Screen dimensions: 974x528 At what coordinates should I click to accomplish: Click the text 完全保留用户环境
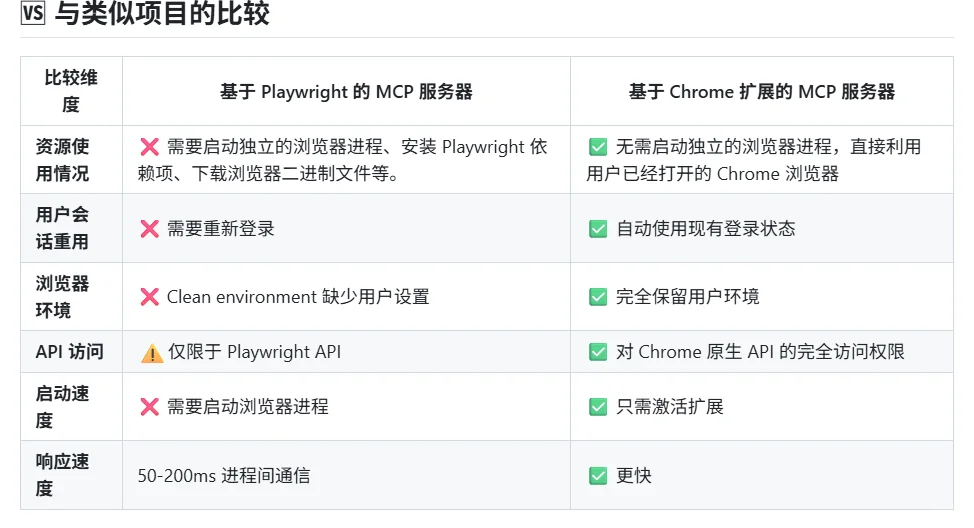688,297
